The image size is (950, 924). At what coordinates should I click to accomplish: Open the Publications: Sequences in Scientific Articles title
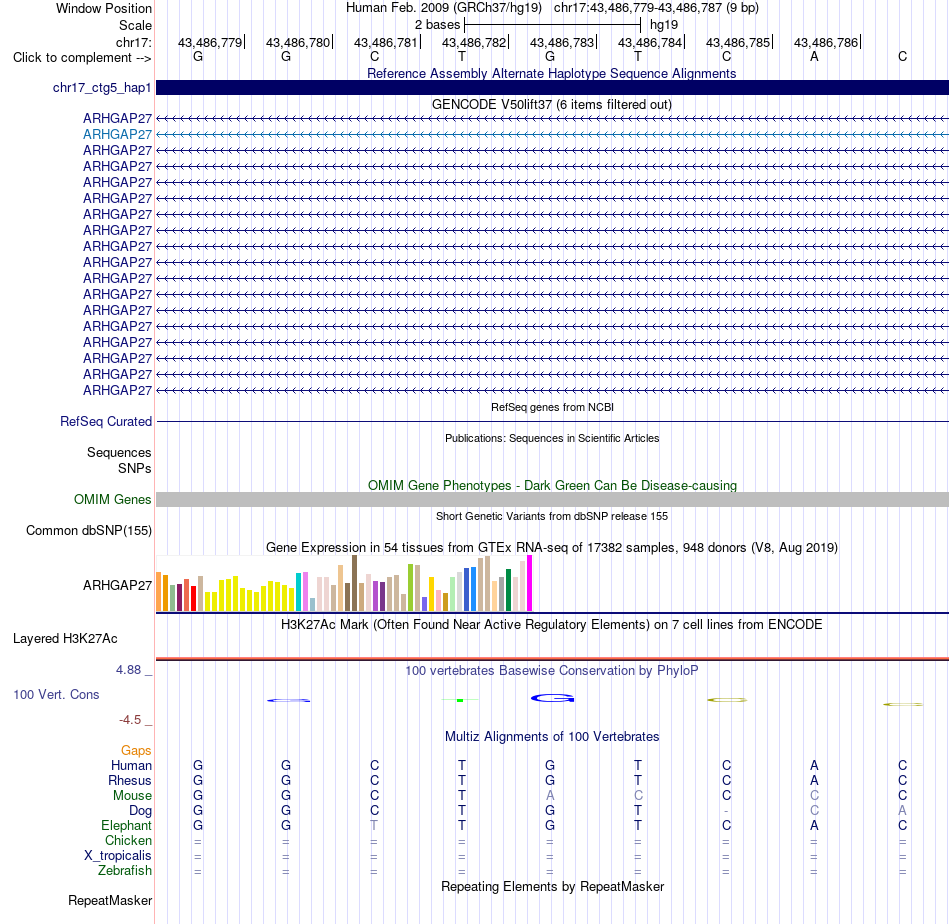(552, 438)
